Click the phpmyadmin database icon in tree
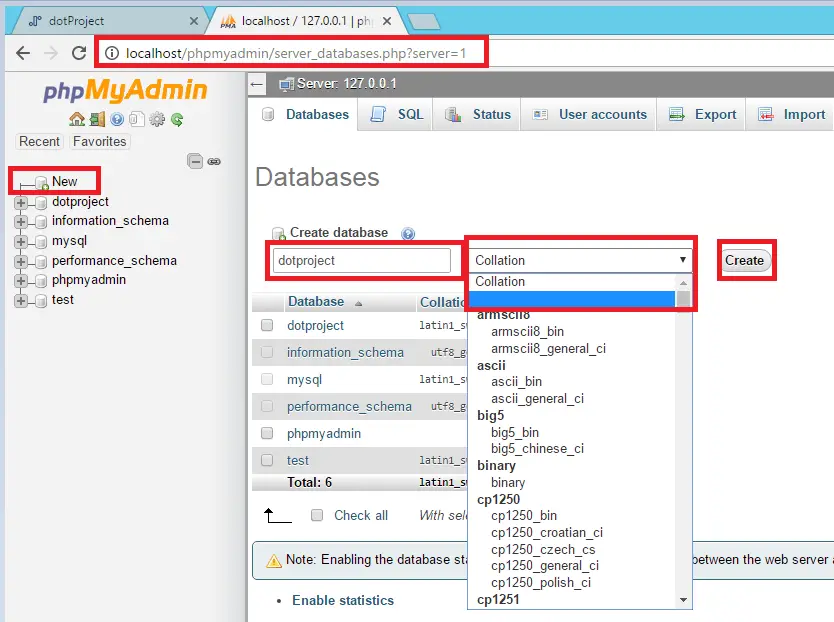 coord(40,281)
